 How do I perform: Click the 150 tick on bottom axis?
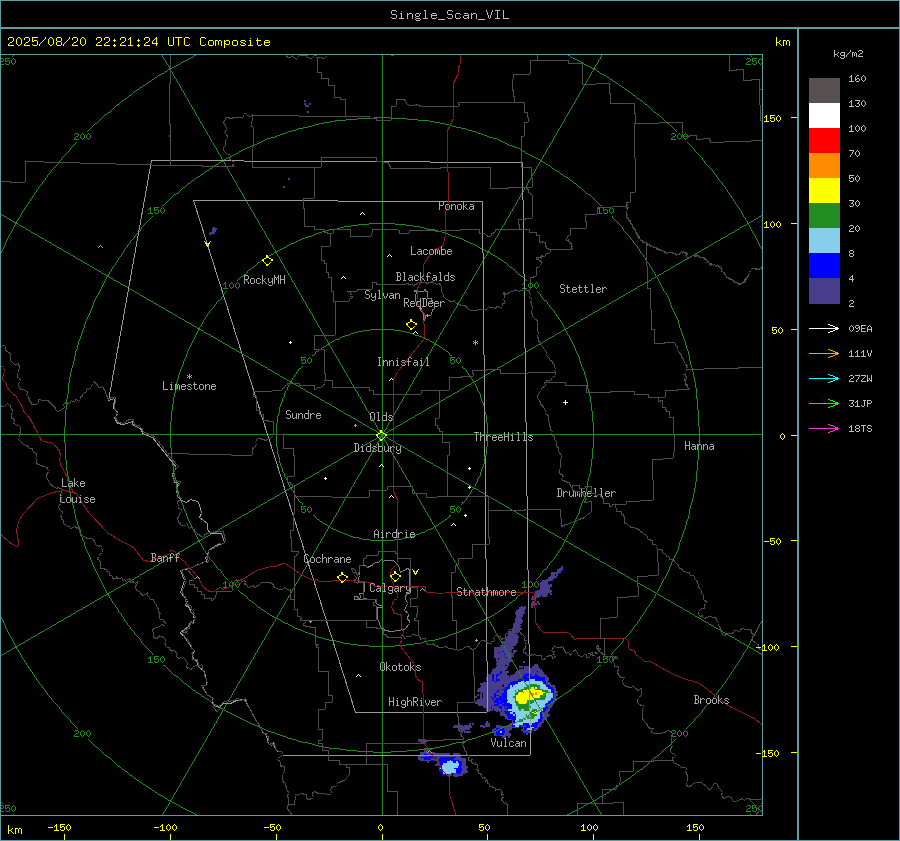[x=695, y=827]
